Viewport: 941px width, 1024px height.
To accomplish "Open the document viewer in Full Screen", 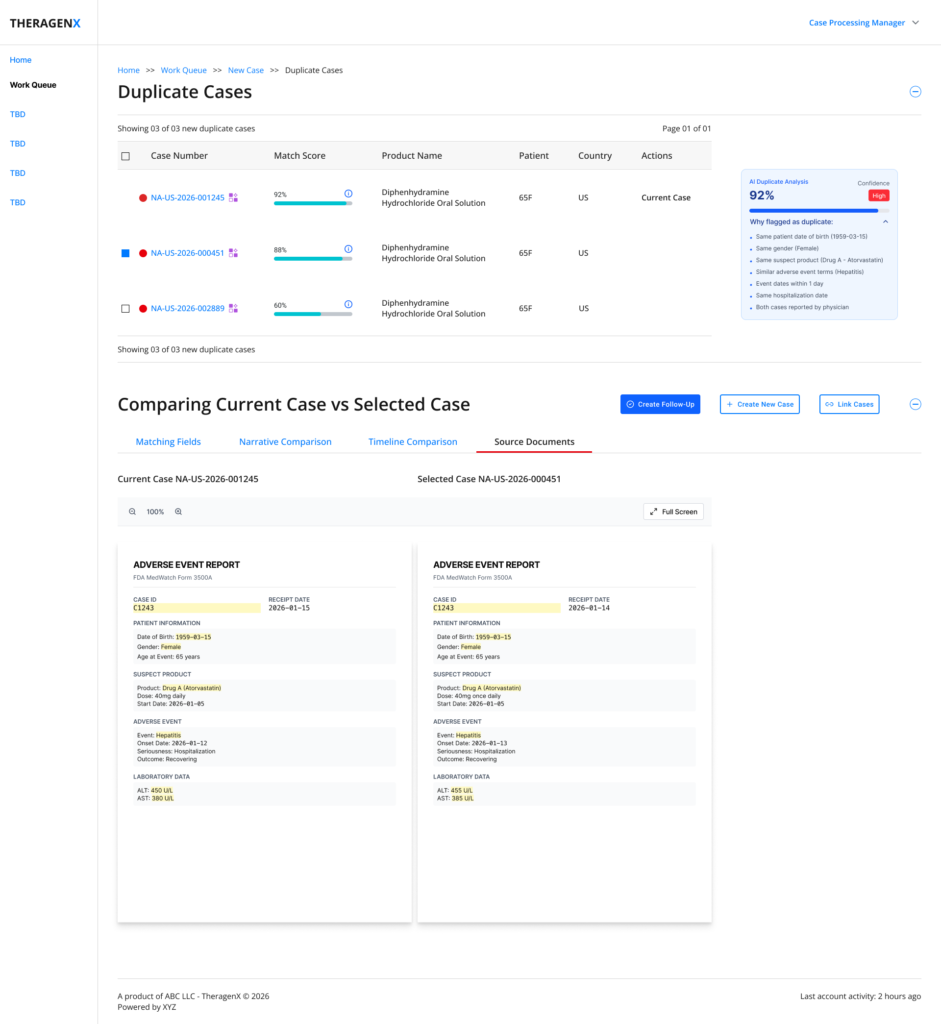I will pyautogui.click(x=673, y=512).
